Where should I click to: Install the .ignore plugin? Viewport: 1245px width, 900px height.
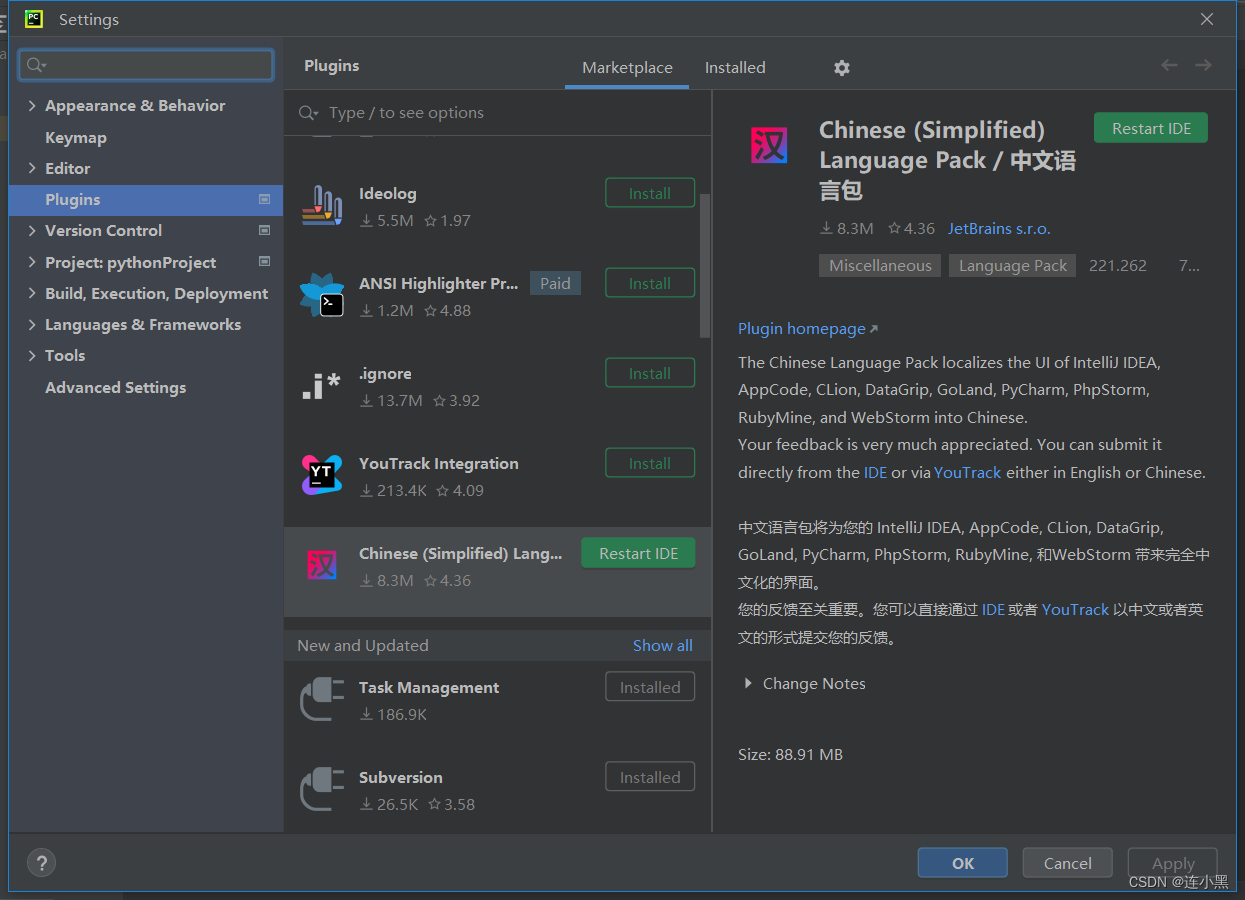(x=650, y=373)
